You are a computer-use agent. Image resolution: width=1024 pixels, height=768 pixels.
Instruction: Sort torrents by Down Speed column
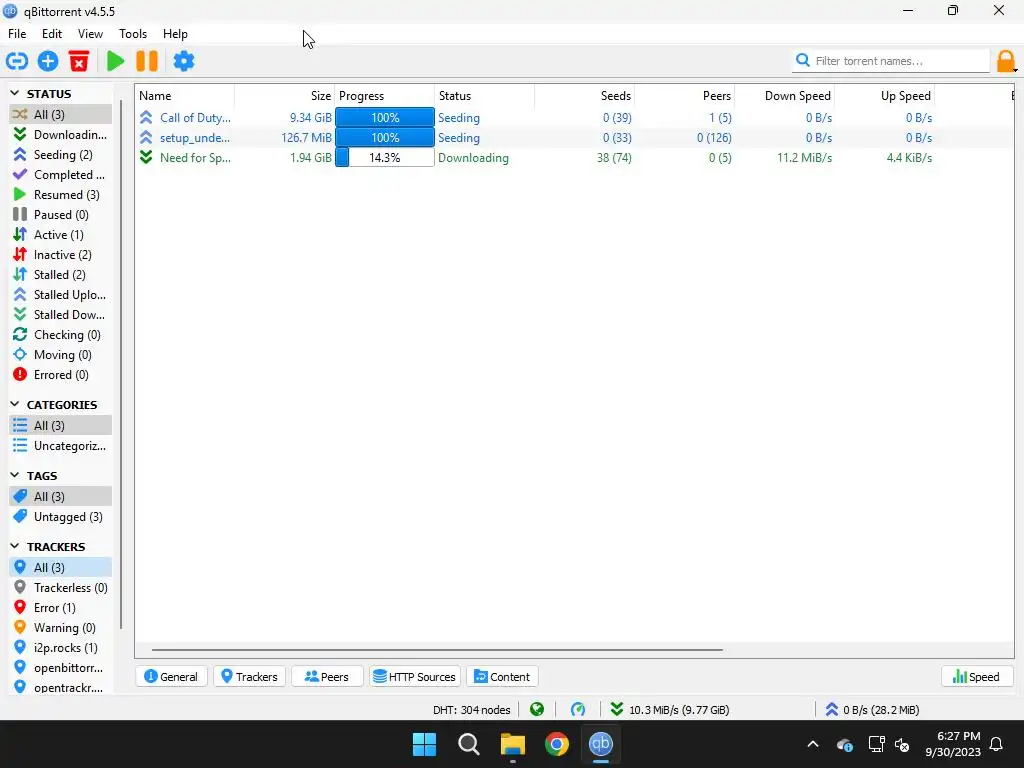tap(784, 96)
